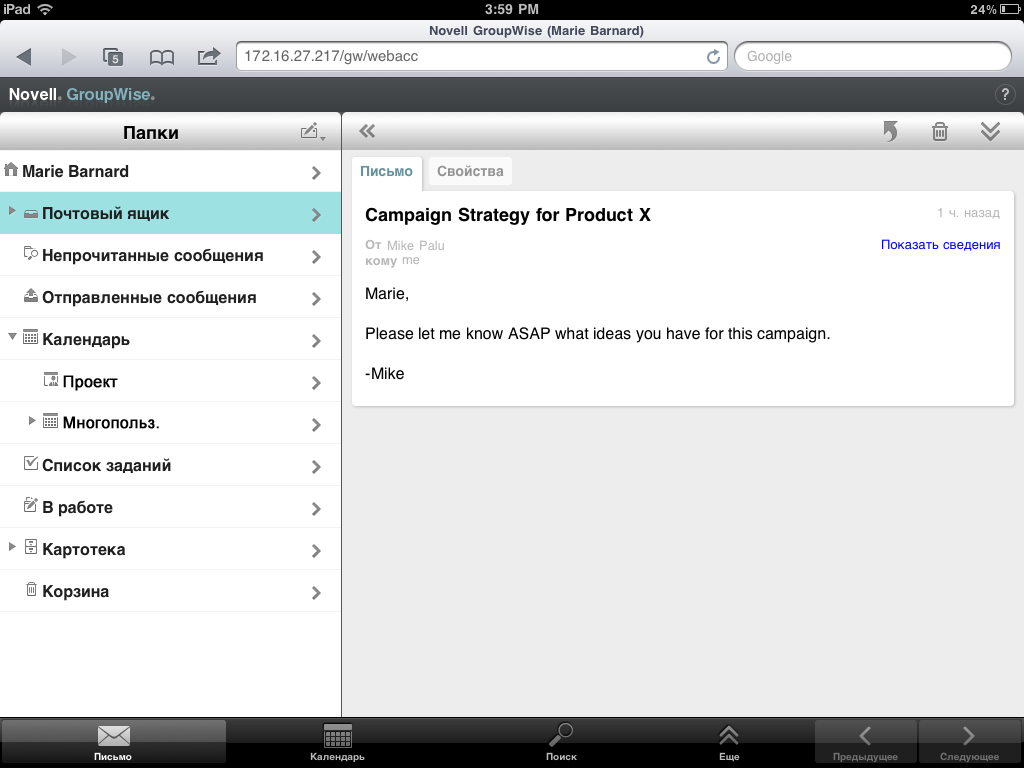Select Письмо in bottom navigation bar
1024x768 pixels.
coord(113,742)
